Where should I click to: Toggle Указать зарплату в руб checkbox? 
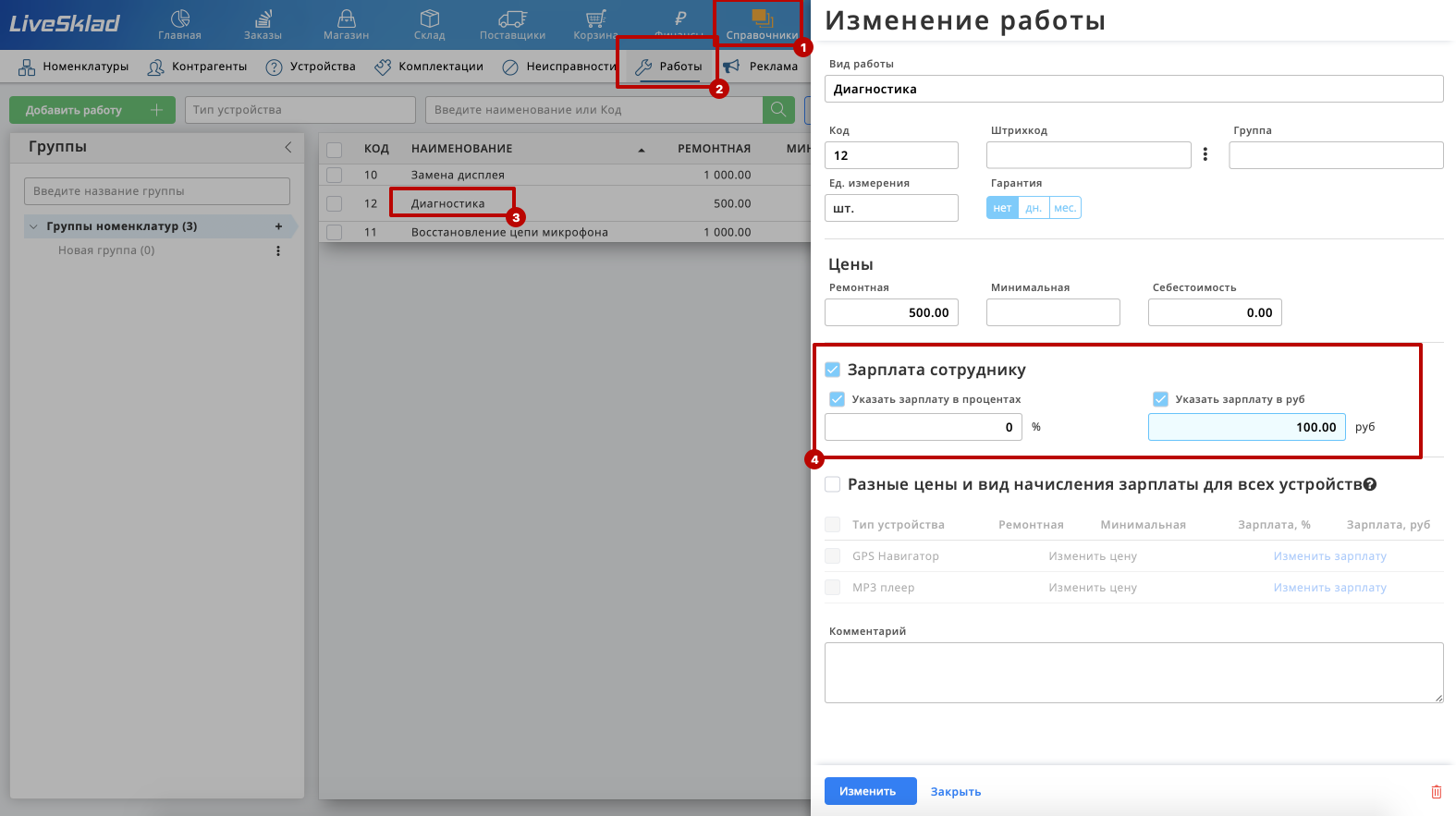pos(1160,399)
